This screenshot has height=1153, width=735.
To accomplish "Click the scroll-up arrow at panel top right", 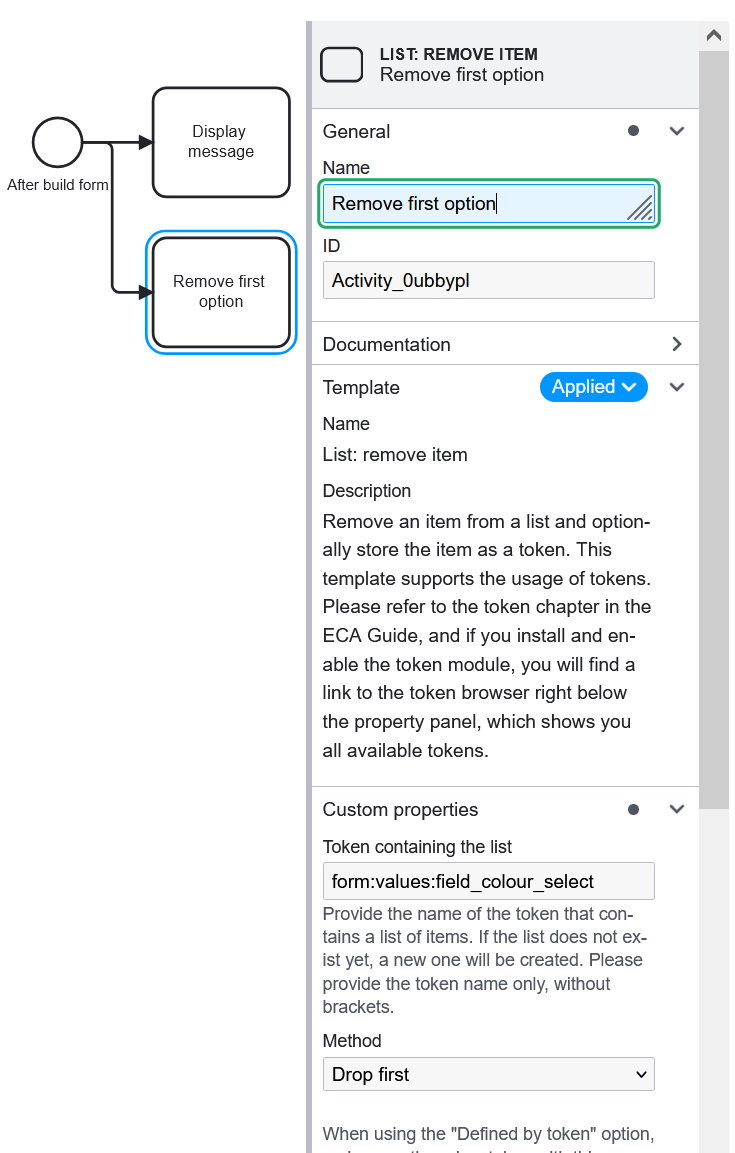I will (x=714, y=35).
